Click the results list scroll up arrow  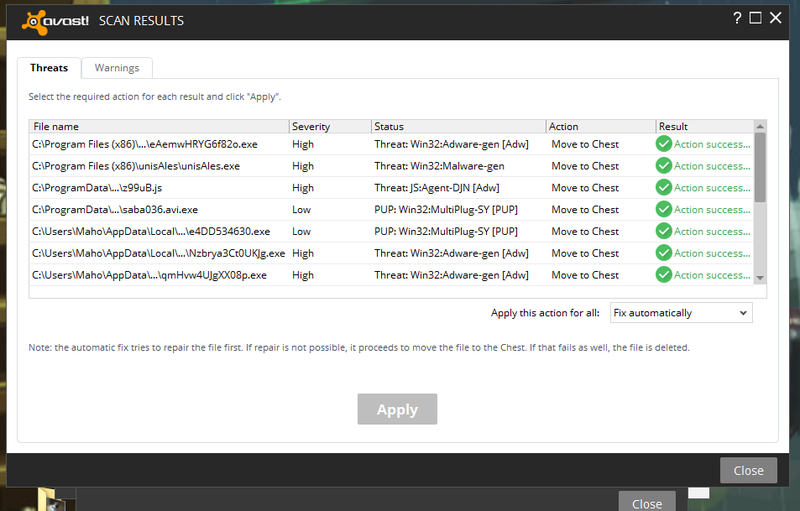[760, 126]
